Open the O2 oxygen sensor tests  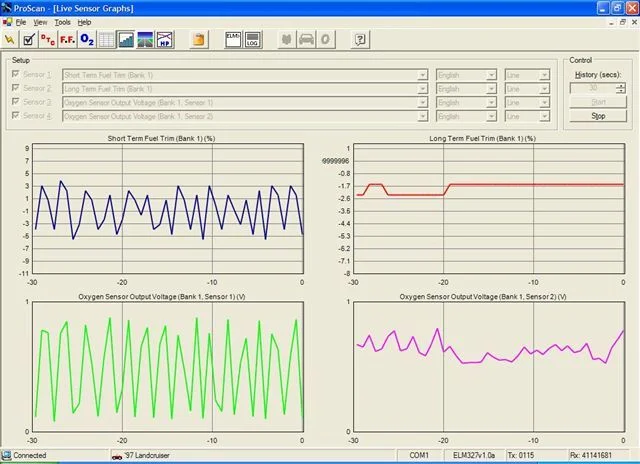point(87,40)
